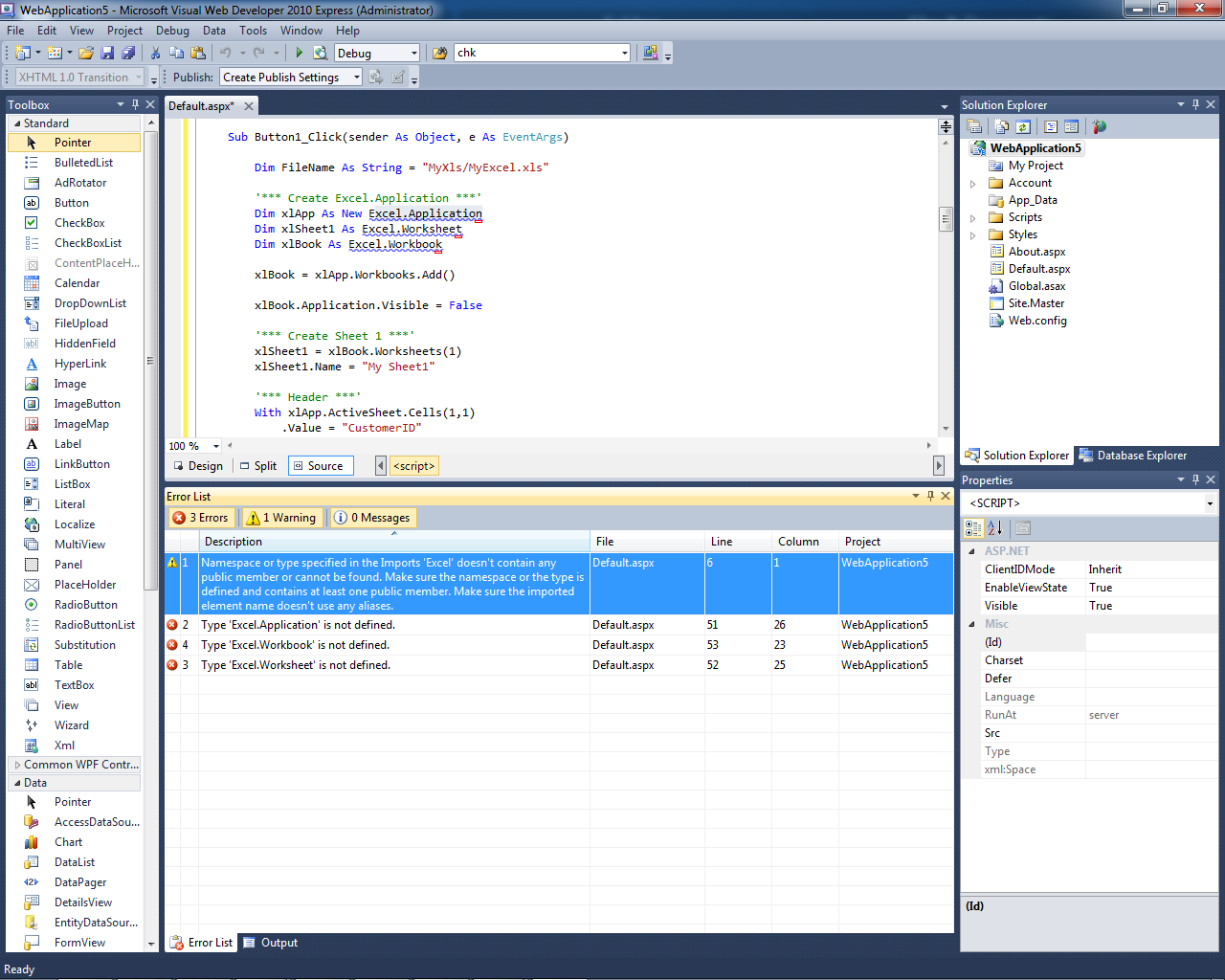Click the extensions icon right of chk box
This screenshot has width=1225, height=980.
click(x=651, y=53)
